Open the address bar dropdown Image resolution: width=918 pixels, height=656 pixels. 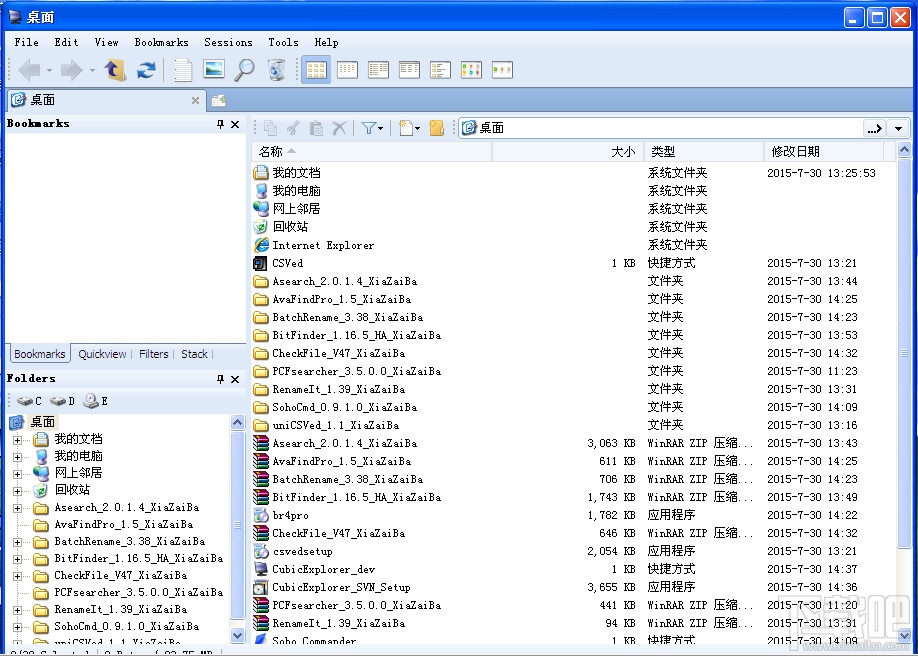[898, 128]
